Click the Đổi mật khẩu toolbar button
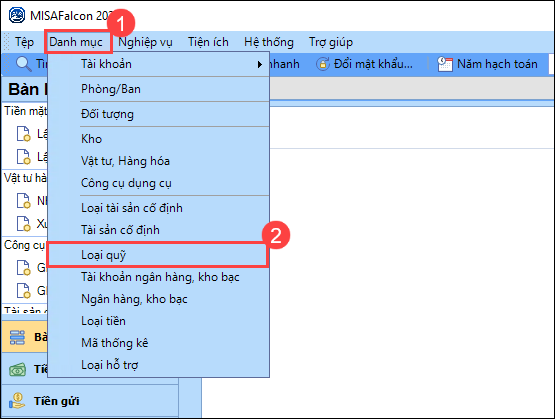 click(x=365, y=64)
